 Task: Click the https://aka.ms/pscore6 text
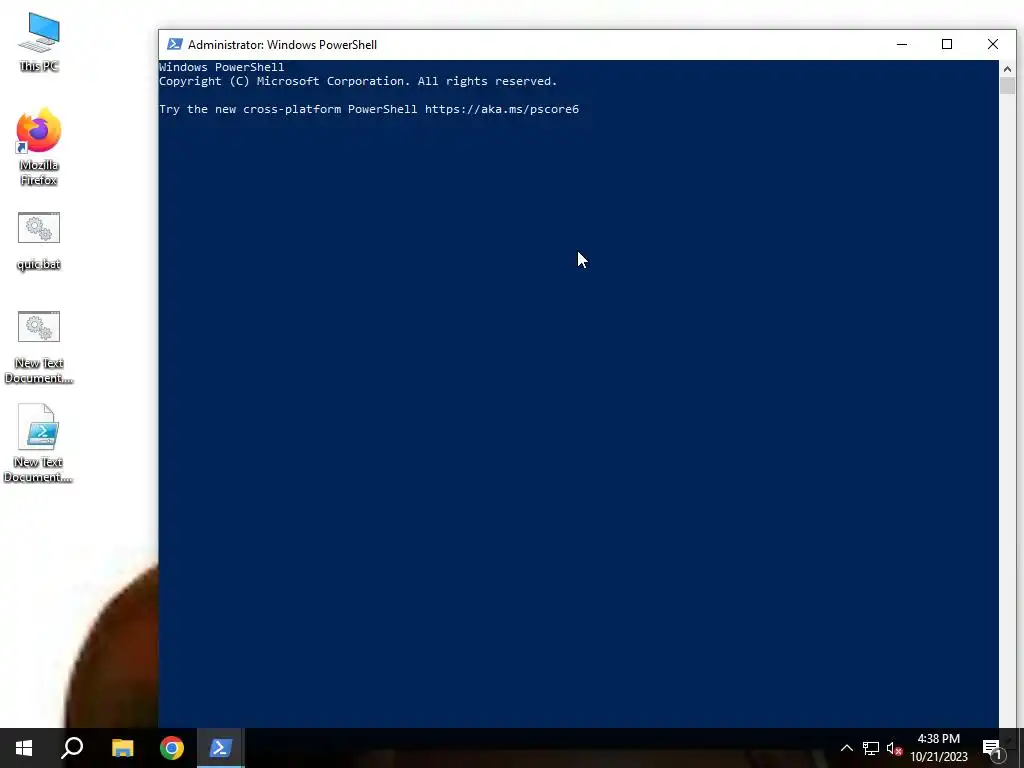502,109
